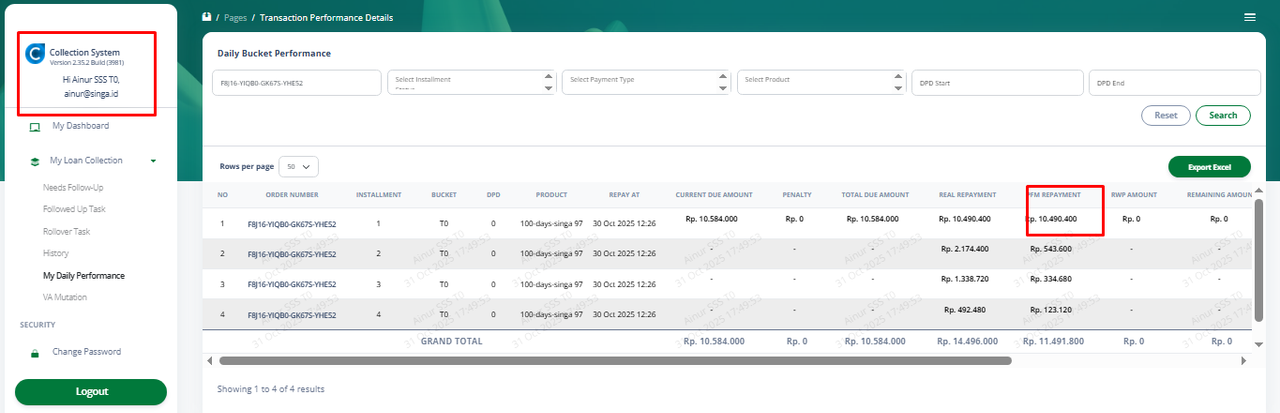Open Rows per page dropdown

tap(299, 167)
